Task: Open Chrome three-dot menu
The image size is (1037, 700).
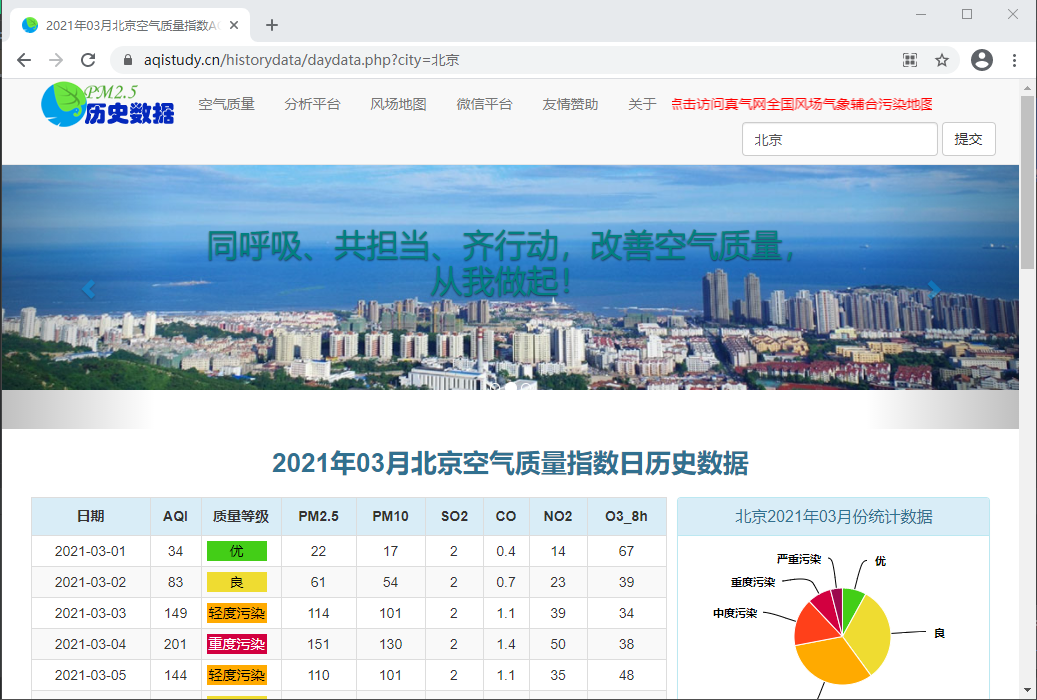Action: (1014, 60)
